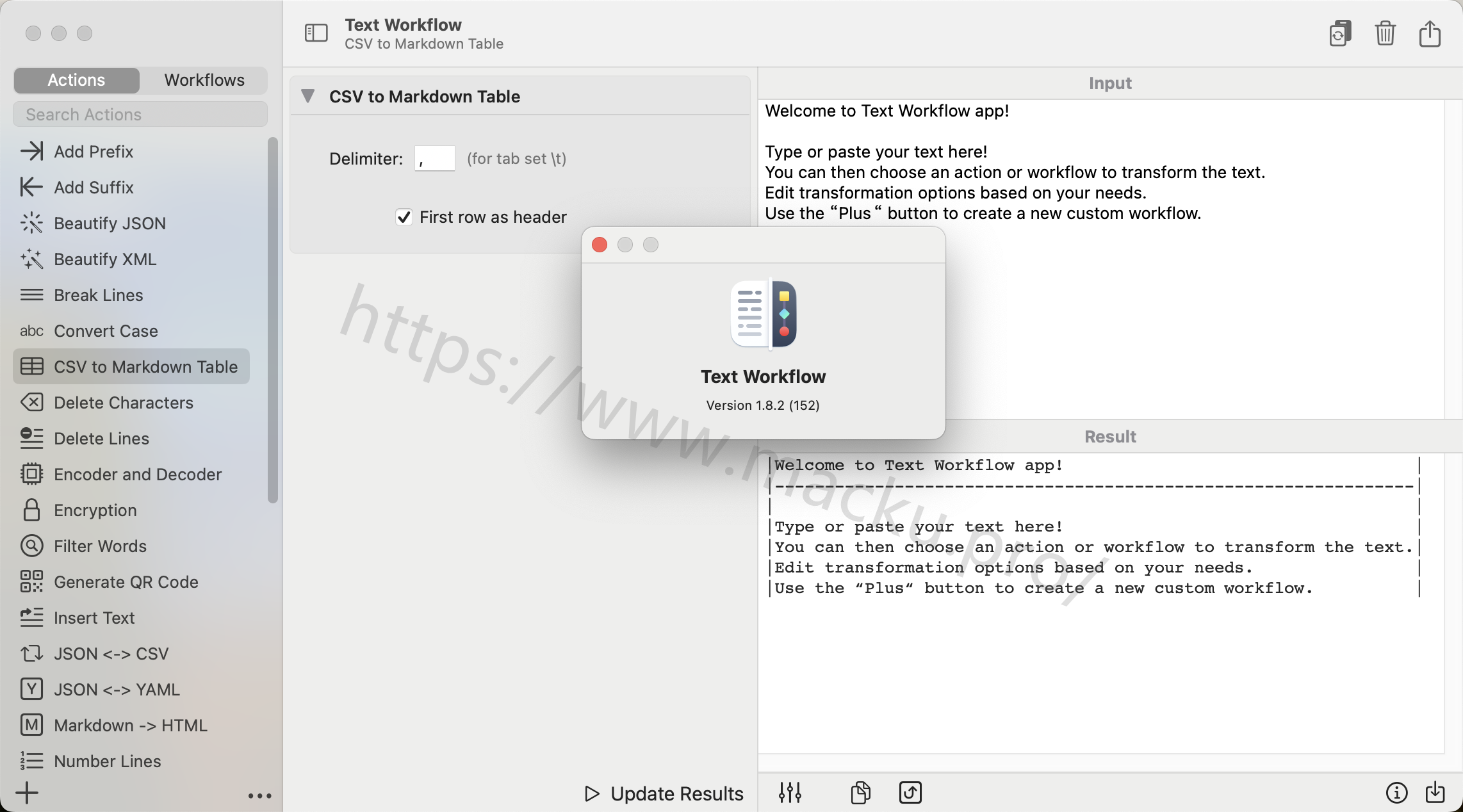Image resolution: width=1463 pixels, height=812 pixels.
Task: Click the use result as input icon
Action: (x=910, y=793)
